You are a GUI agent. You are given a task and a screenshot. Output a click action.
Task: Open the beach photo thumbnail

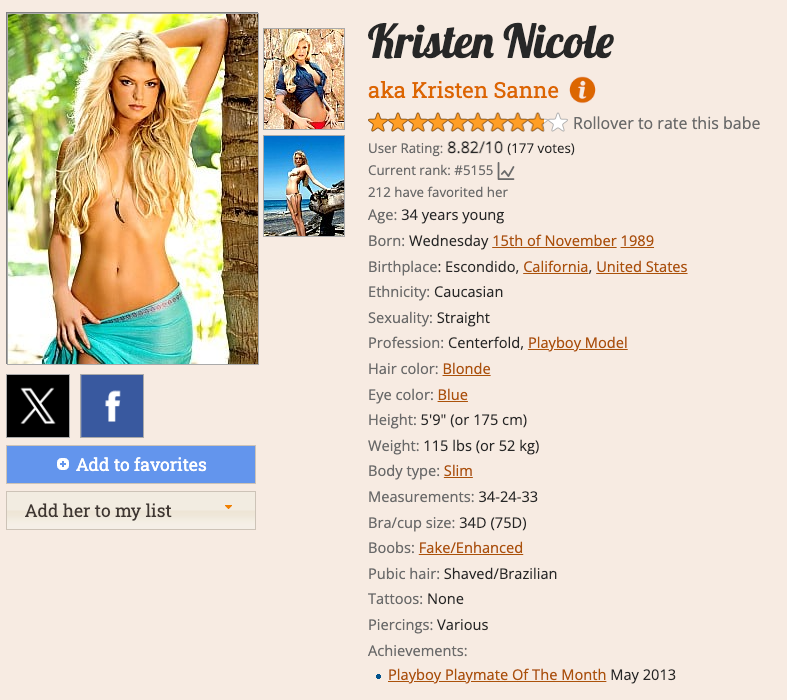(304, 186)
